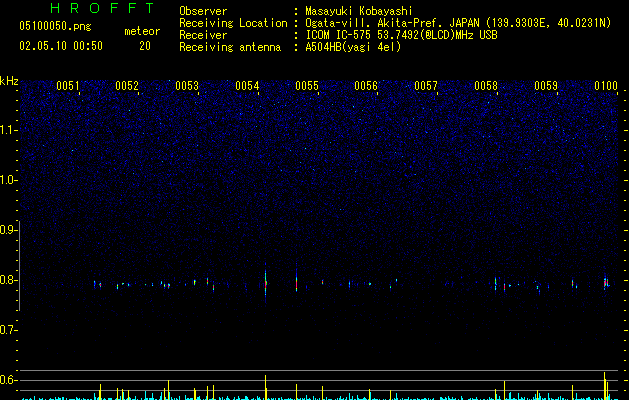Click the 0053 time marker
This screenshot has width=629, height=400.
(187, 86)
